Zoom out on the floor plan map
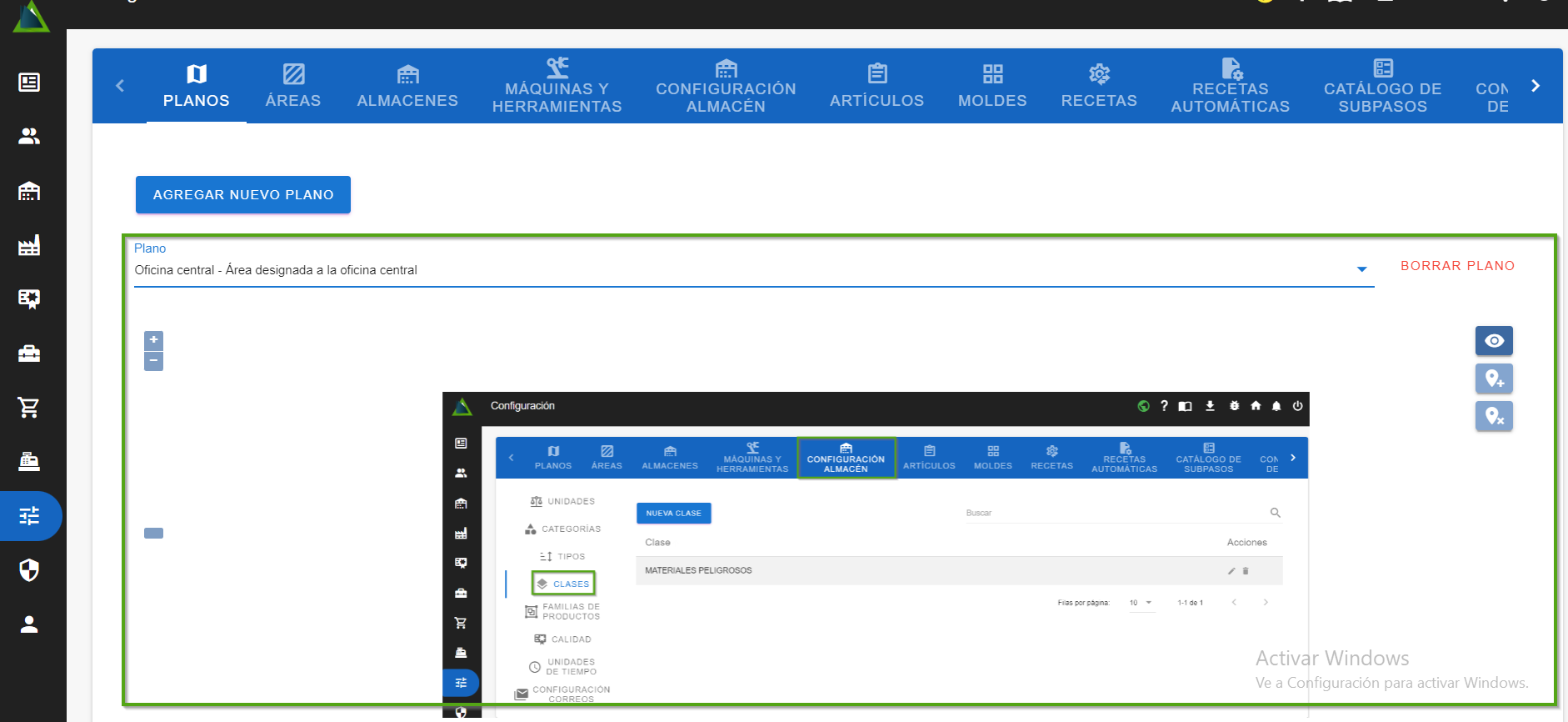Viewport: 1568px width, 722px height. tap(153, 361)
